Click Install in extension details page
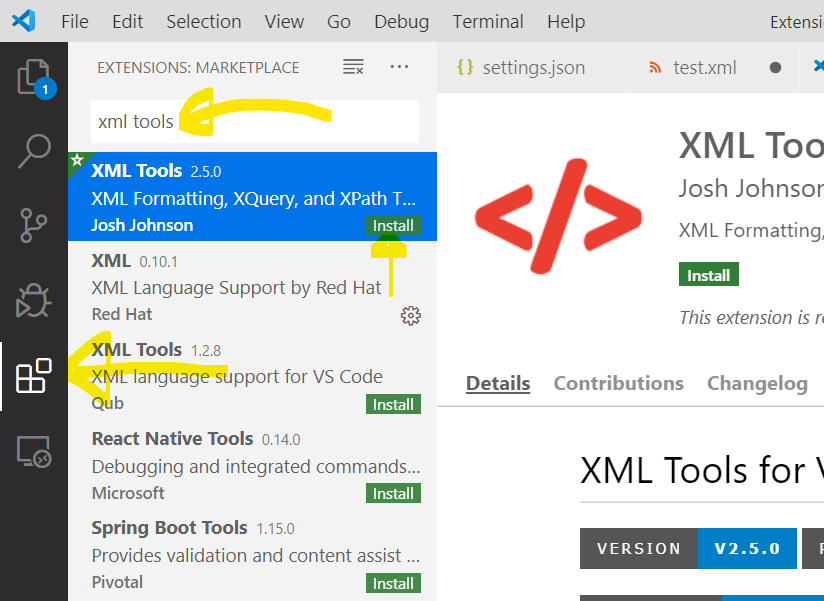Screen dimensions: 824x601 tap(708, 274)
